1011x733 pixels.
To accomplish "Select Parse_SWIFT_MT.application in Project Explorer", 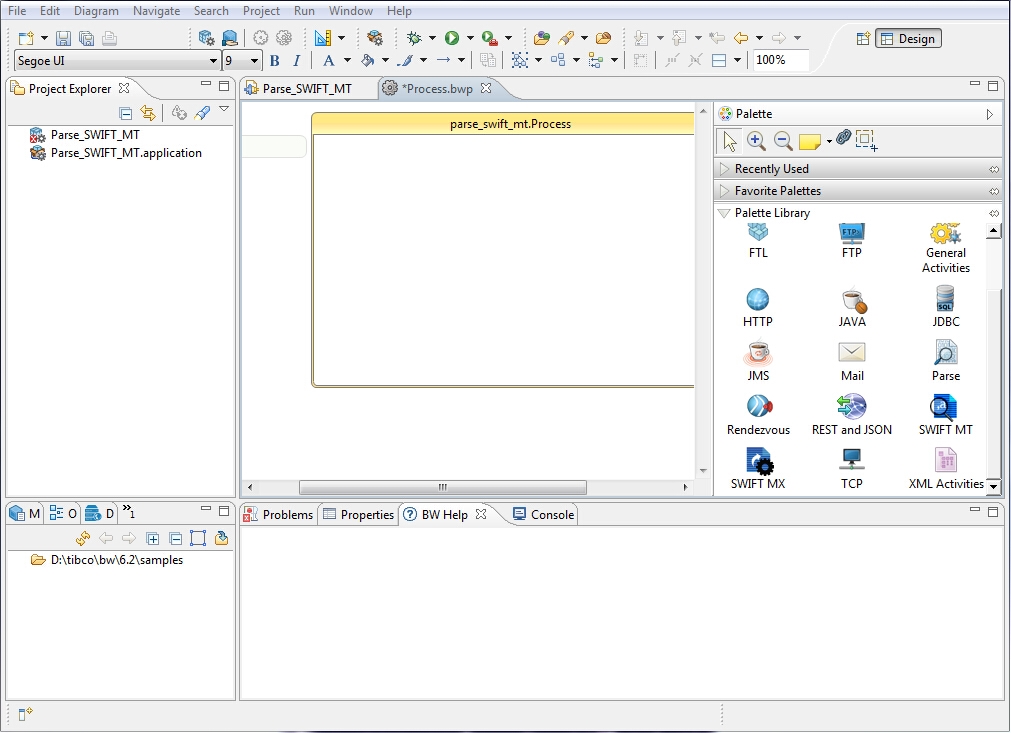I will pos(116,153).
